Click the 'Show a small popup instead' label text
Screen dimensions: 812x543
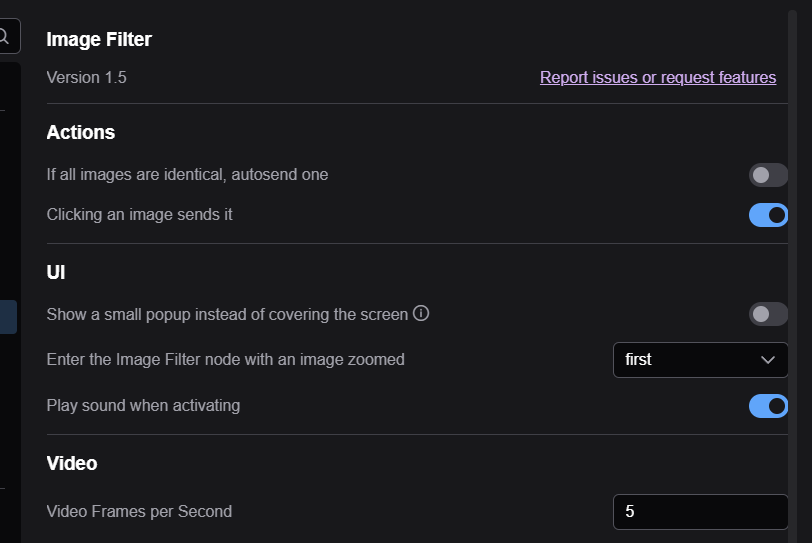coord(227,314)
